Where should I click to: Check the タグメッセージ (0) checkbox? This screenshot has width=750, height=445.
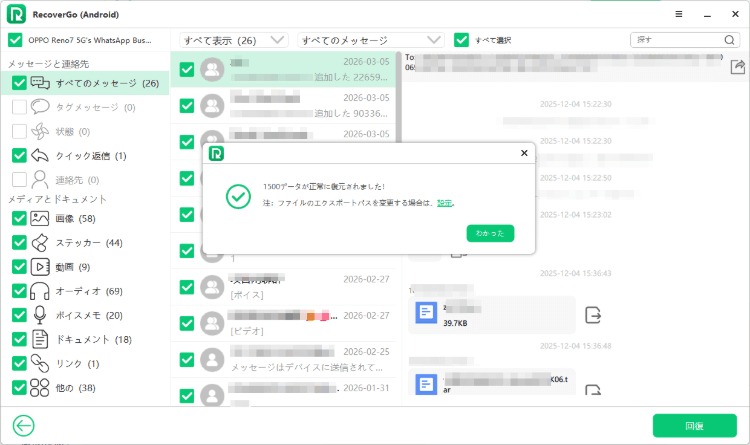click(x=19, y=107)
